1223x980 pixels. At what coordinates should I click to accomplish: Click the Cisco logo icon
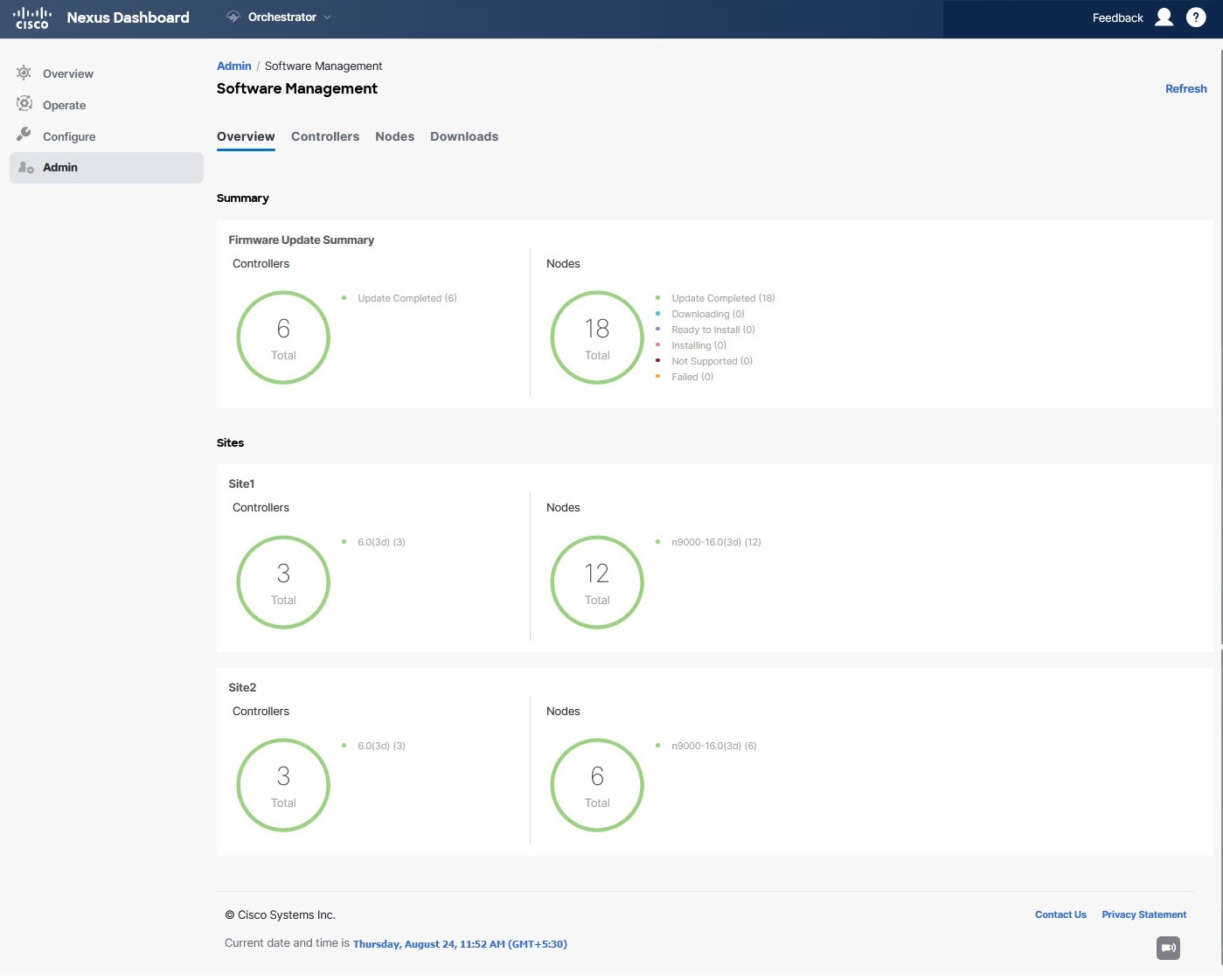(x=32, y=17)
